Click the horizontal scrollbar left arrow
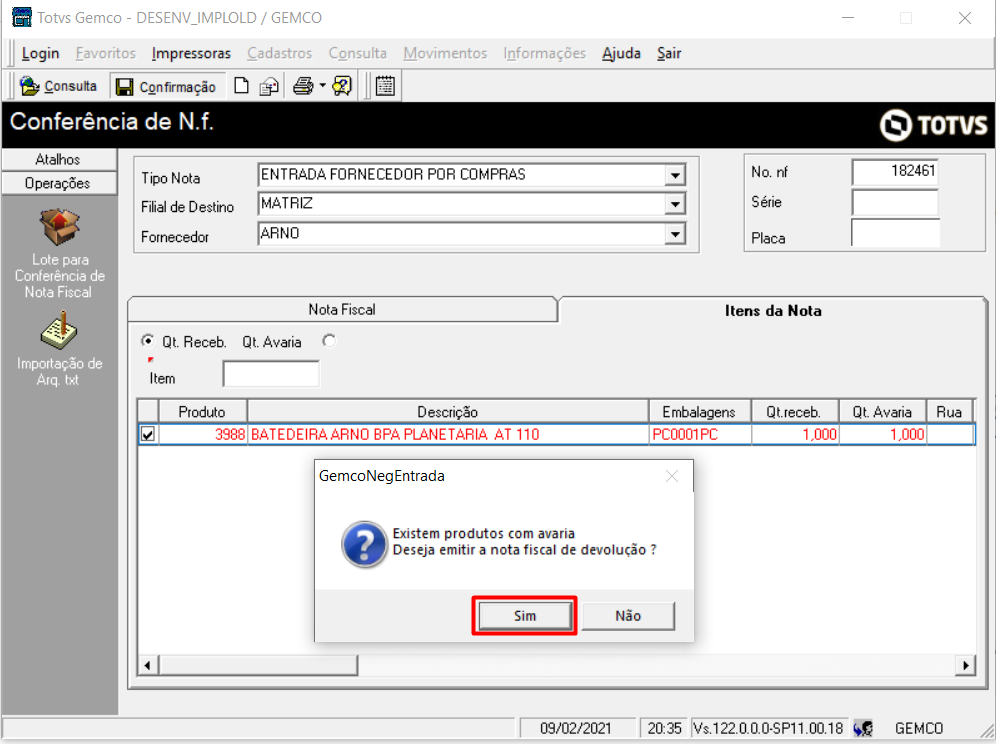 click(x=148, y=665)
